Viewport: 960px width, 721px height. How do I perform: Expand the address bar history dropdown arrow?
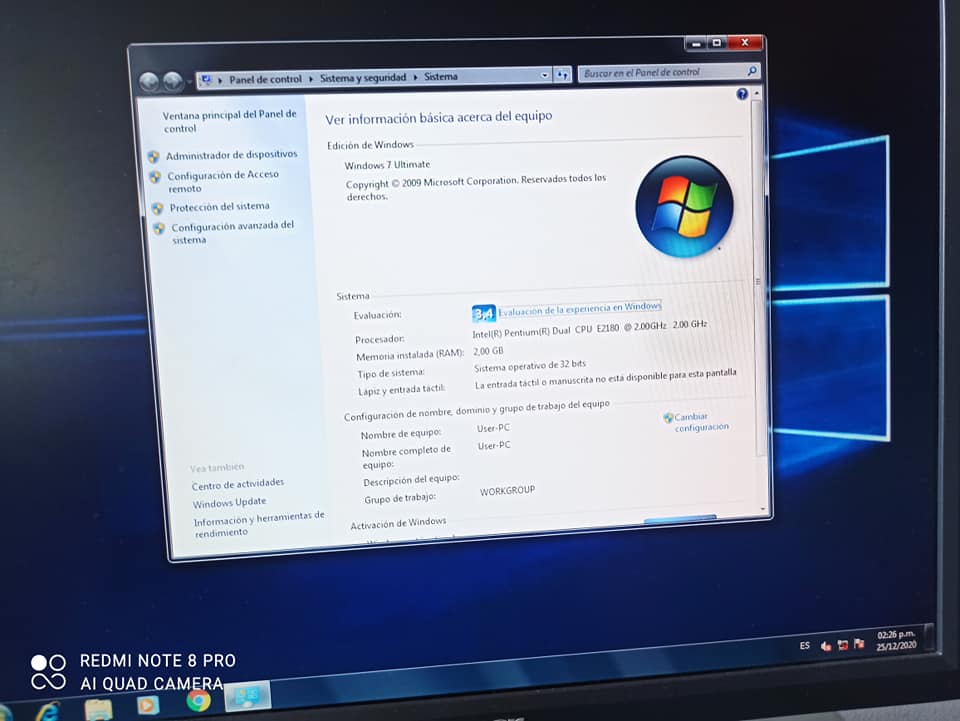[x=544, y=75]
